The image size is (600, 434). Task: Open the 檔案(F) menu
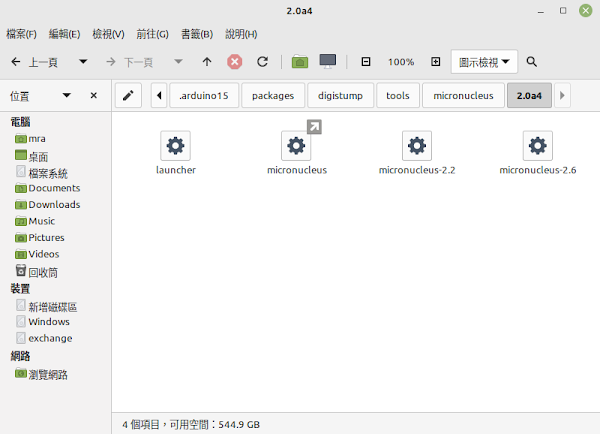21,34
